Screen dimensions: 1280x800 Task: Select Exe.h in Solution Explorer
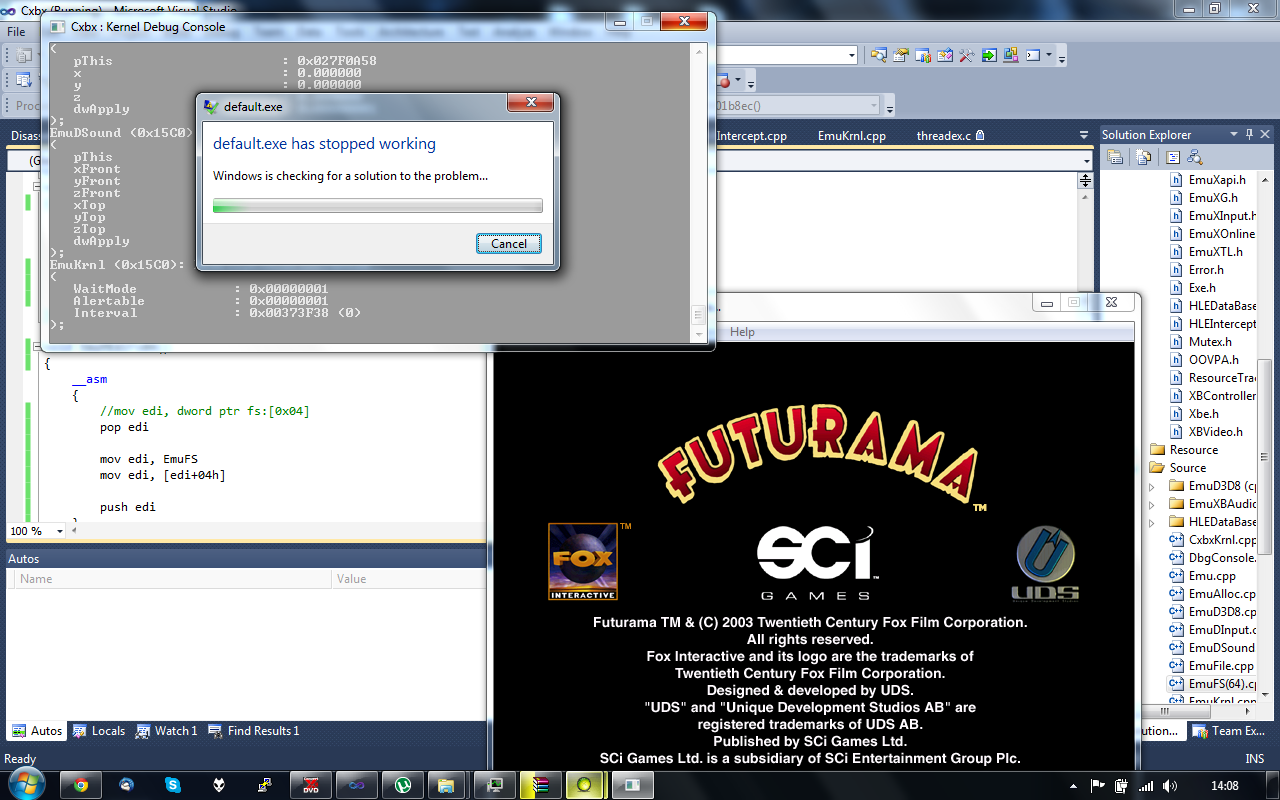pos(1193,288)
